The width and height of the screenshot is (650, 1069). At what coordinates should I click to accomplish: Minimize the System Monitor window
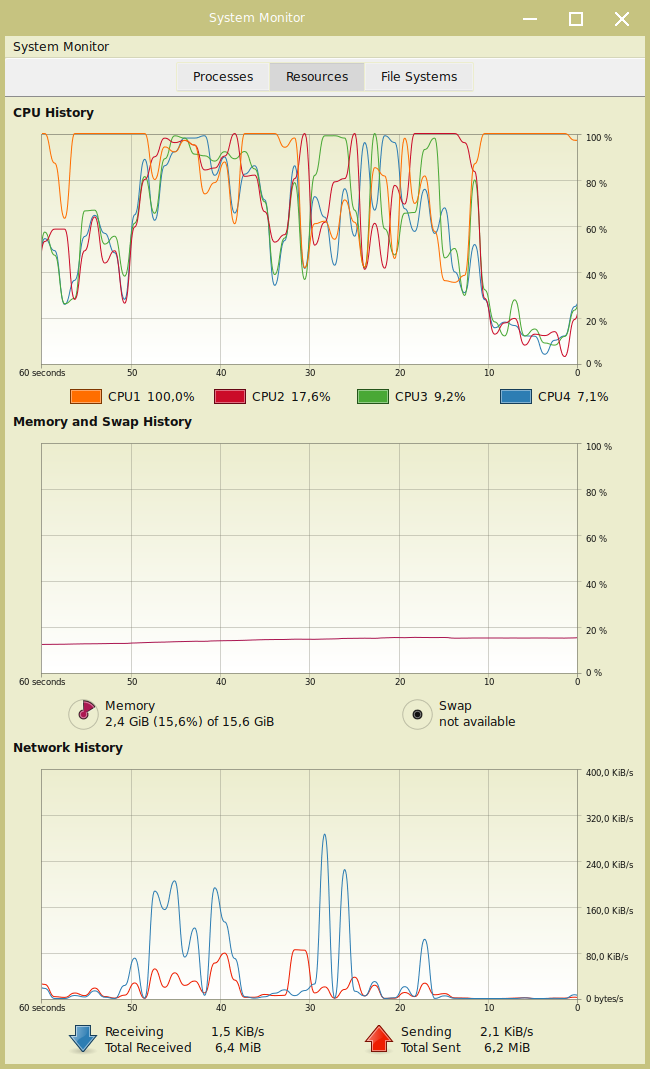[530, 18]
